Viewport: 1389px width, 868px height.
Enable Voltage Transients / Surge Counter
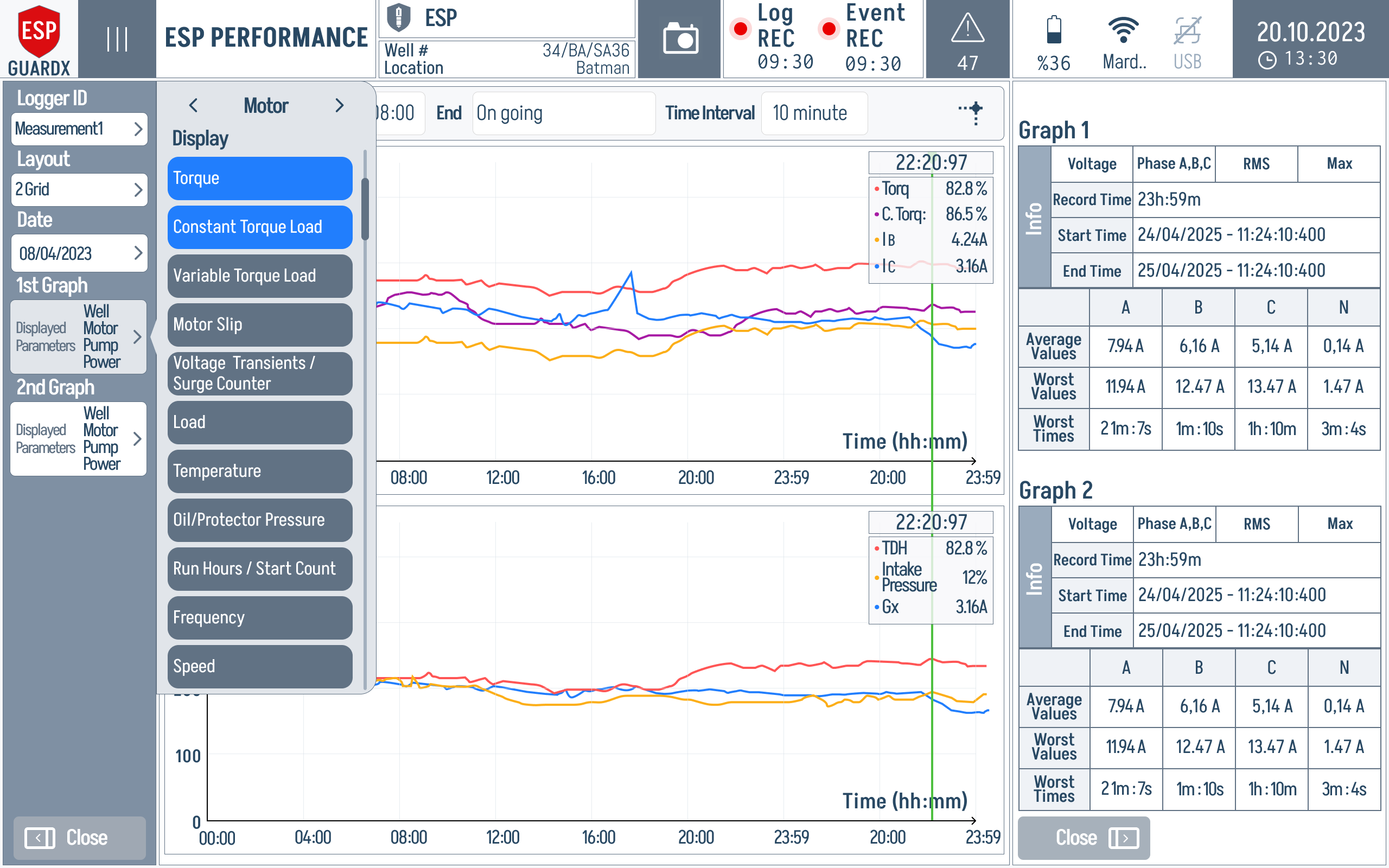pos(260,373)
